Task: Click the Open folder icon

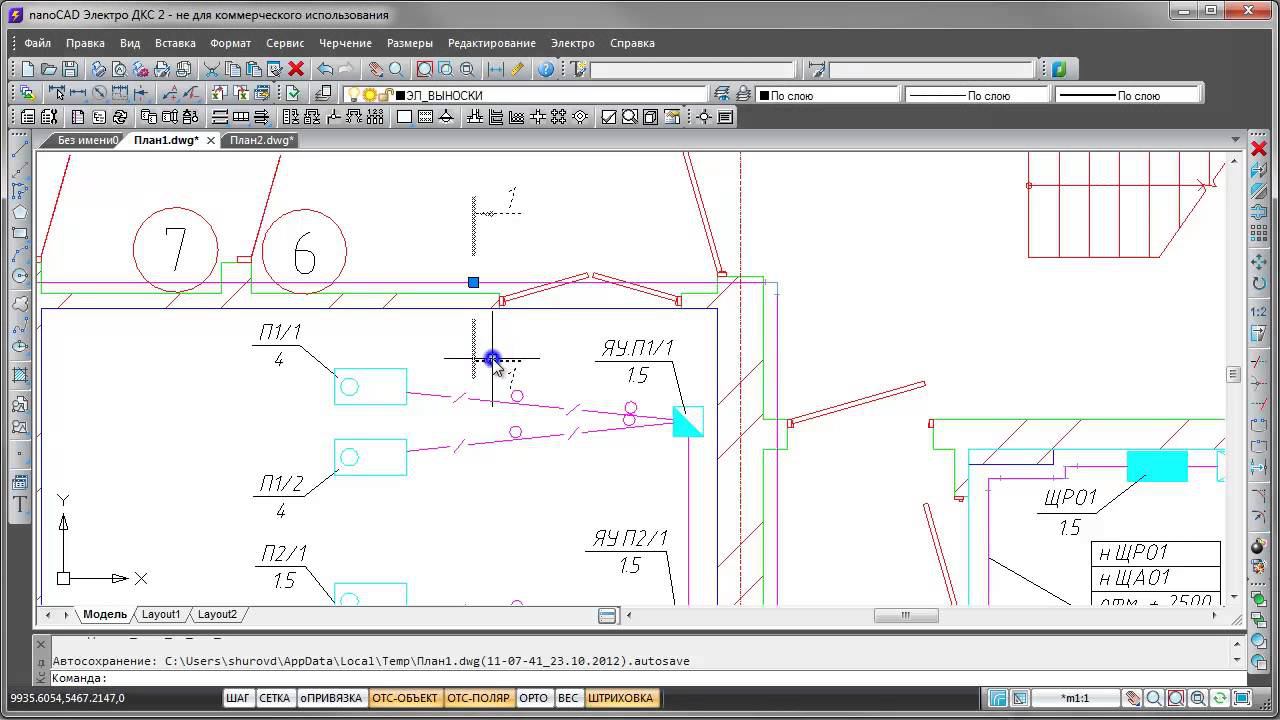Action: click(x=48, y=69)
